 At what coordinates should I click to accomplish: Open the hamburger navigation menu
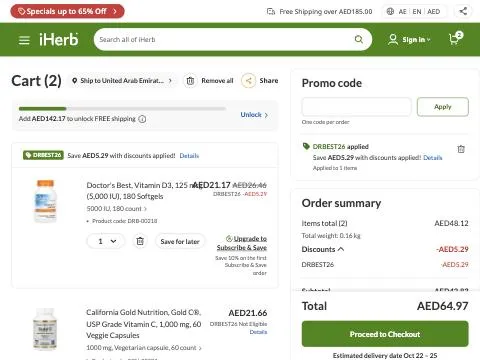tap(24, 40)
